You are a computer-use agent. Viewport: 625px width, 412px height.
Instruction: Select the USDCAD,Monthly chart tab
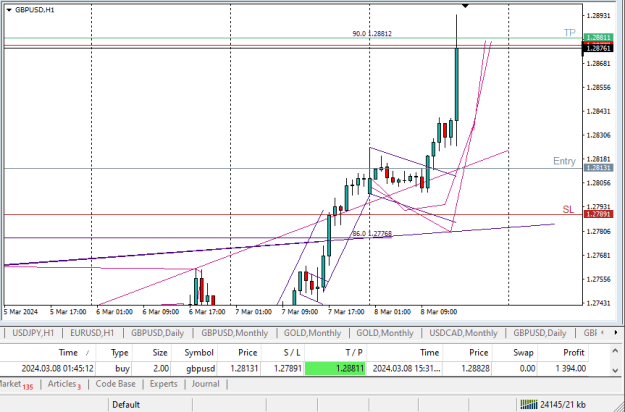coord(463,333)
